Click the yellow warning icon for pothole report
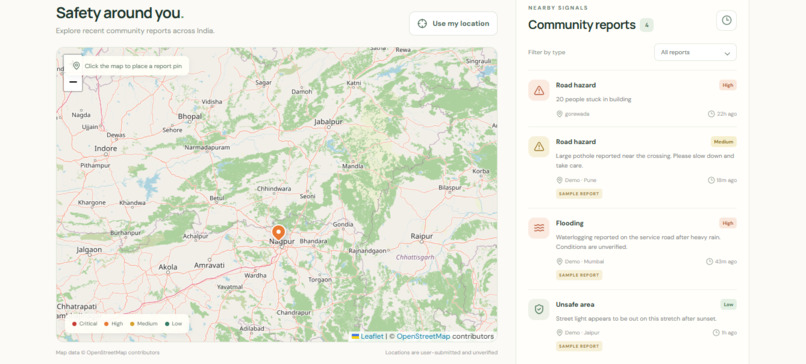The width and height of the screenshot is (806, 364). (x=539, y=147)
